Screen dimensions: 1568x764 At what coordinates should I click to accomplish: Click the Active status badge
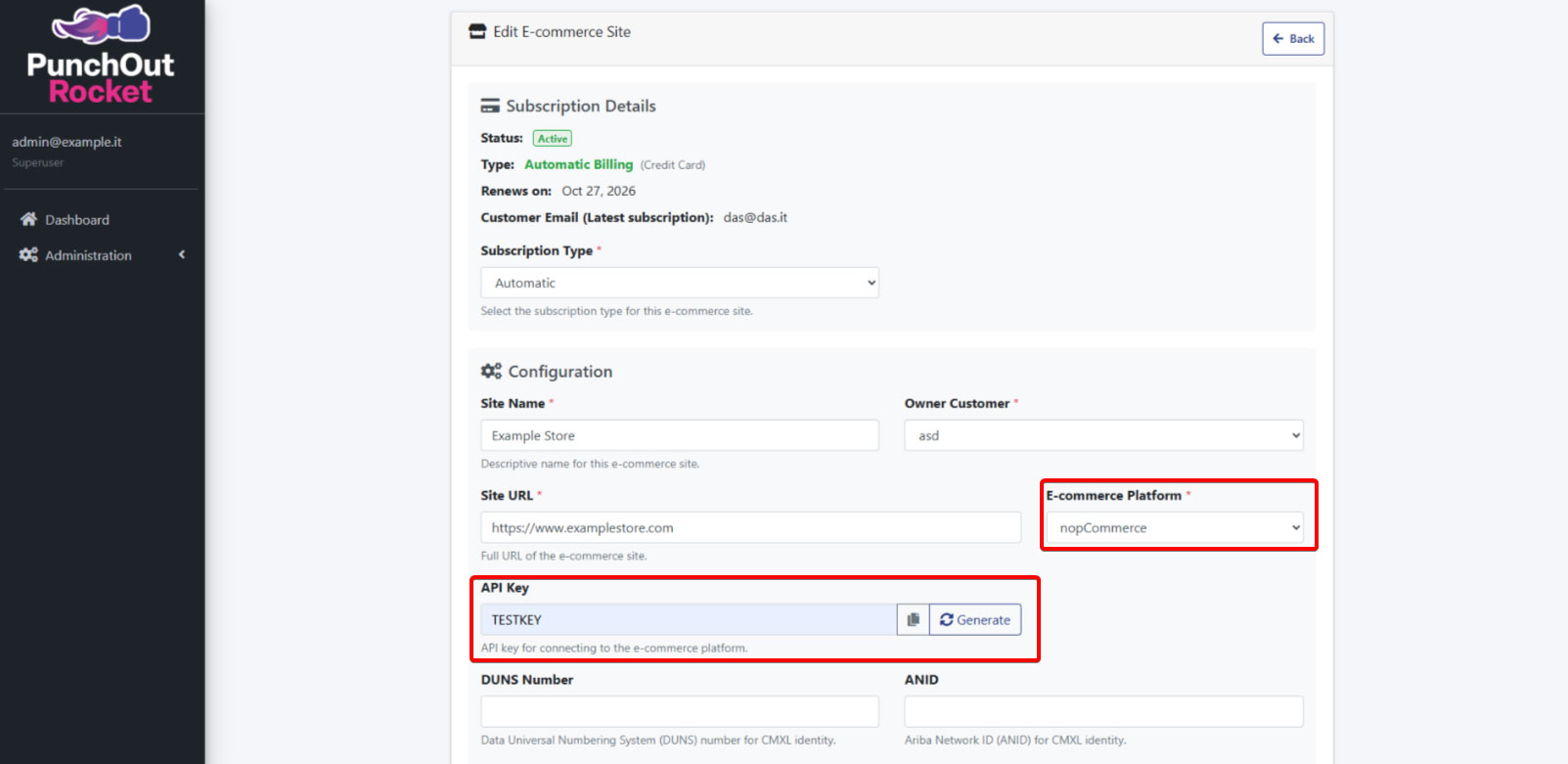tap(553, 139)
